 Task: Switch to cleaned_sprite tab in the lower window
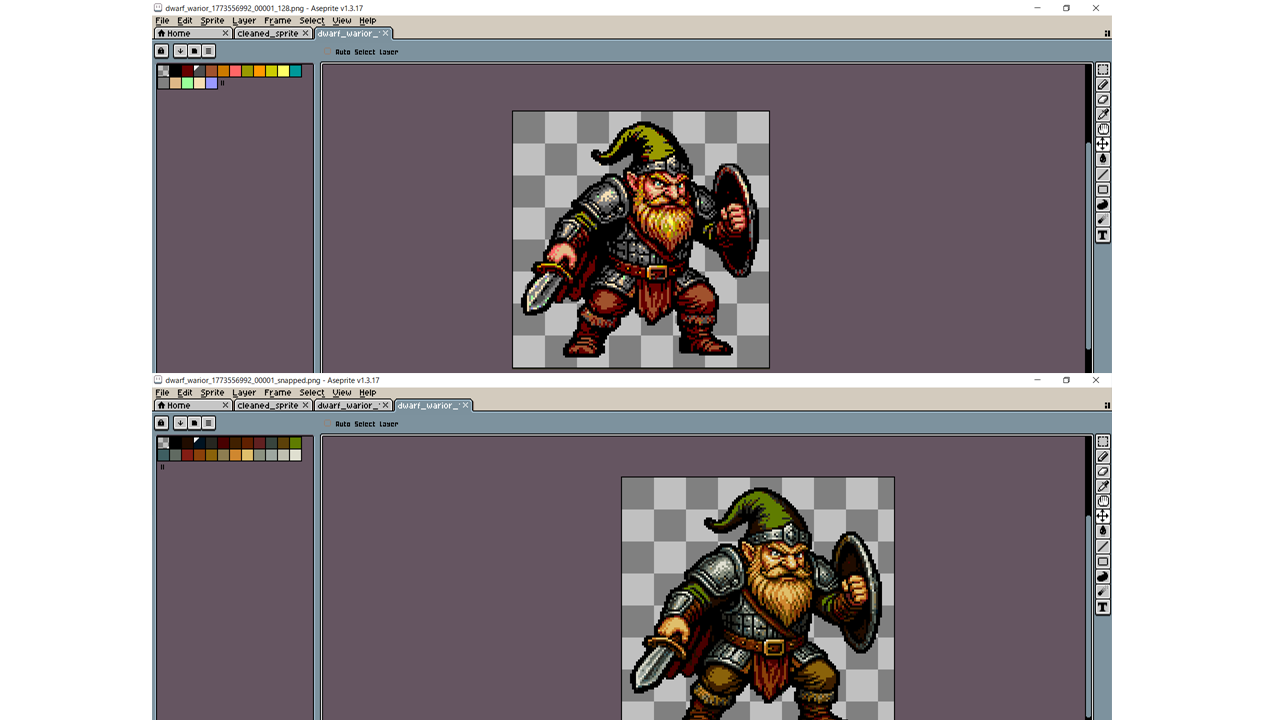point(267,406)
